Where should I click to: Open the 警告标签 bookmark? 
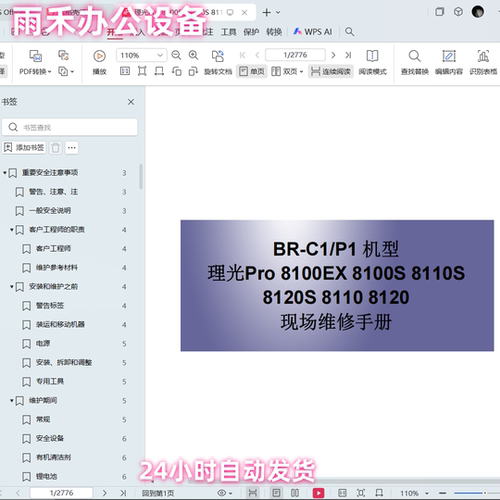pyautogui.click(x=50, y=305)
